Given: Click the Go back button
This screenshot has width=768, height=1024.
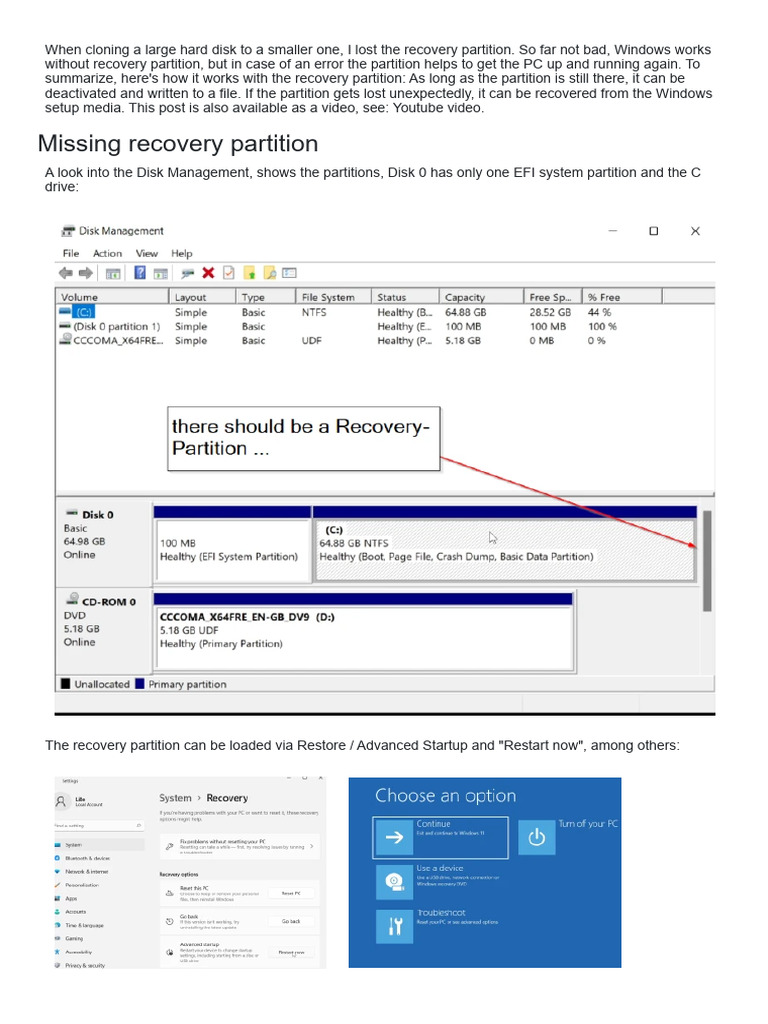Looking at the screenshot, I should (x=291, y=921).
